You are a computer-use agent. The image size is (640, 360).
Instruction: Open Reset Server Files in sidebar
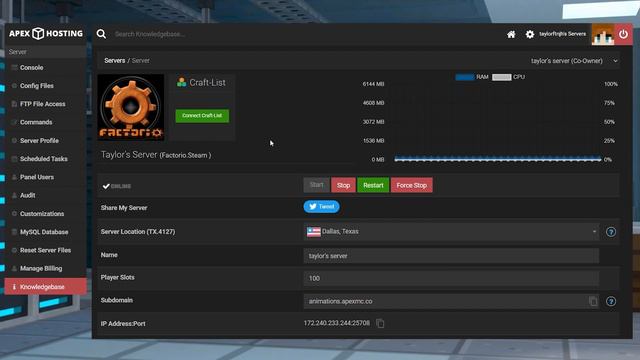(x=45, y=250)
